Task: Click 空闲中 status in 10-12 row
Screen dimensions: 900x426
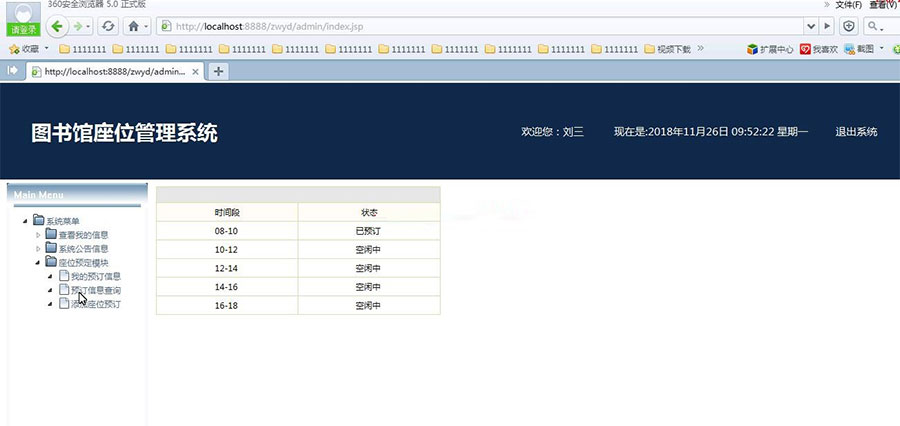Action: [369, 250]
